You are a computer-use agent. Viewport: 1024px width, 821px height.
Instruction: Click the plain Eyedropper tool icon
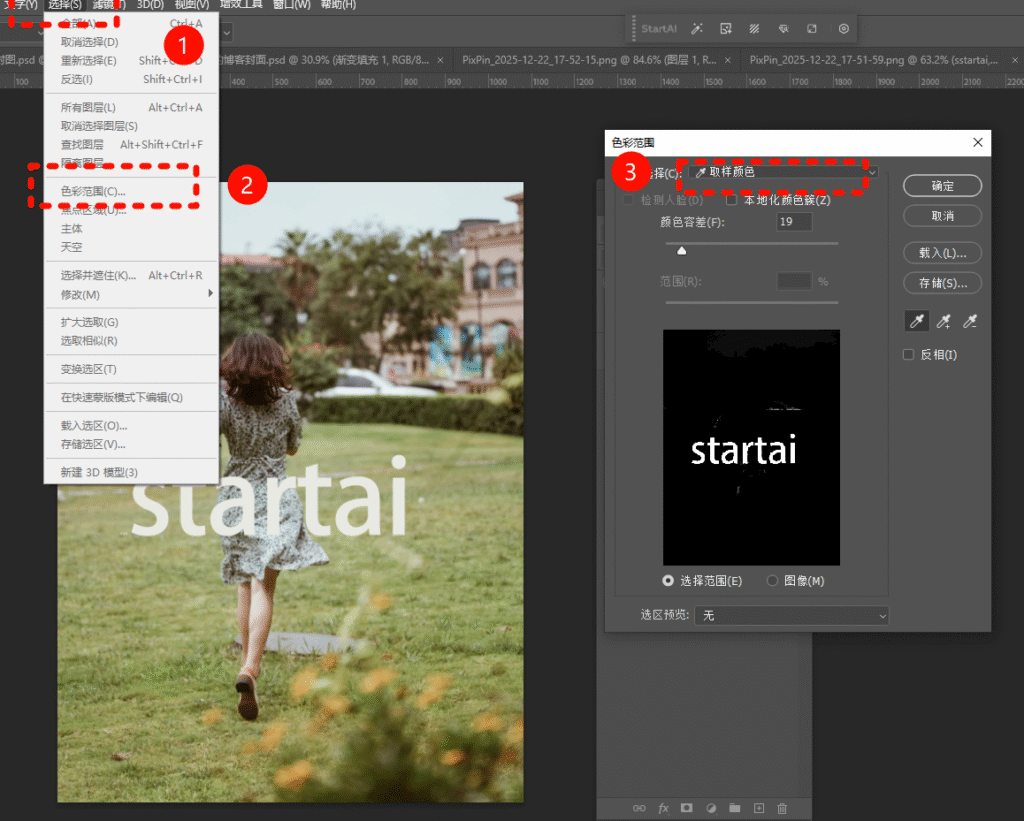point(915,321)
